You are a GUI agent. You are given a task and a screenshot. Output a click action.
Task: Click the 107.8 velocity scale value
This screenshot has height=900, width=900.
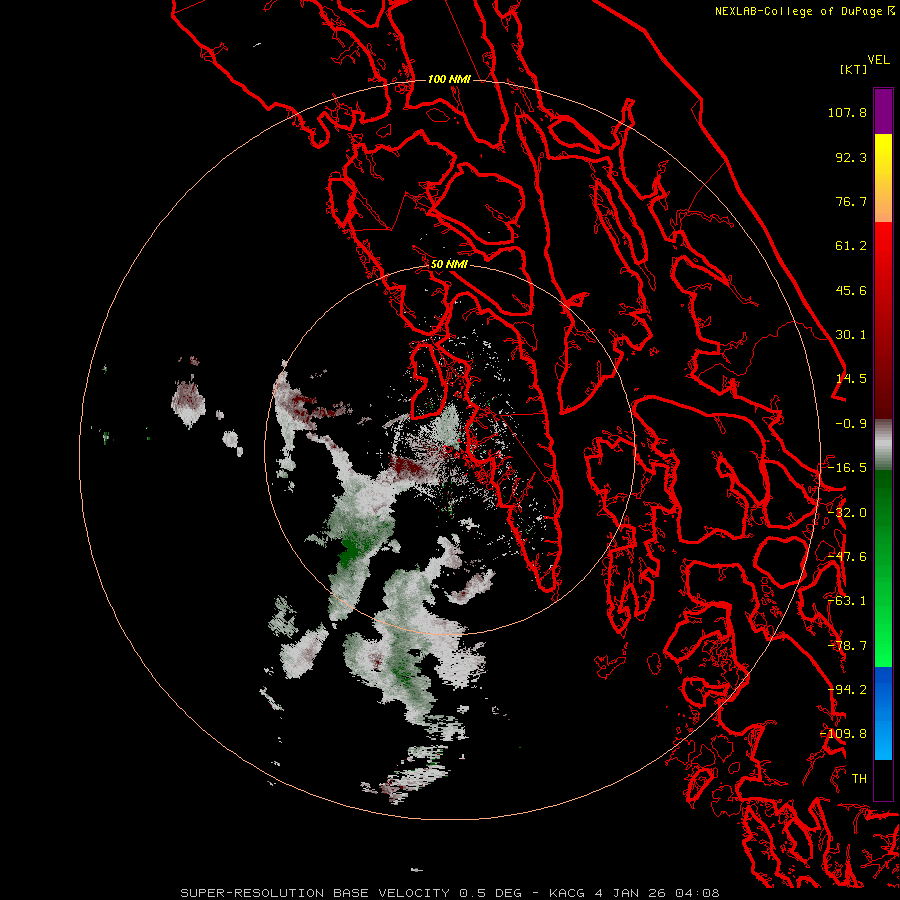(847, 112)
